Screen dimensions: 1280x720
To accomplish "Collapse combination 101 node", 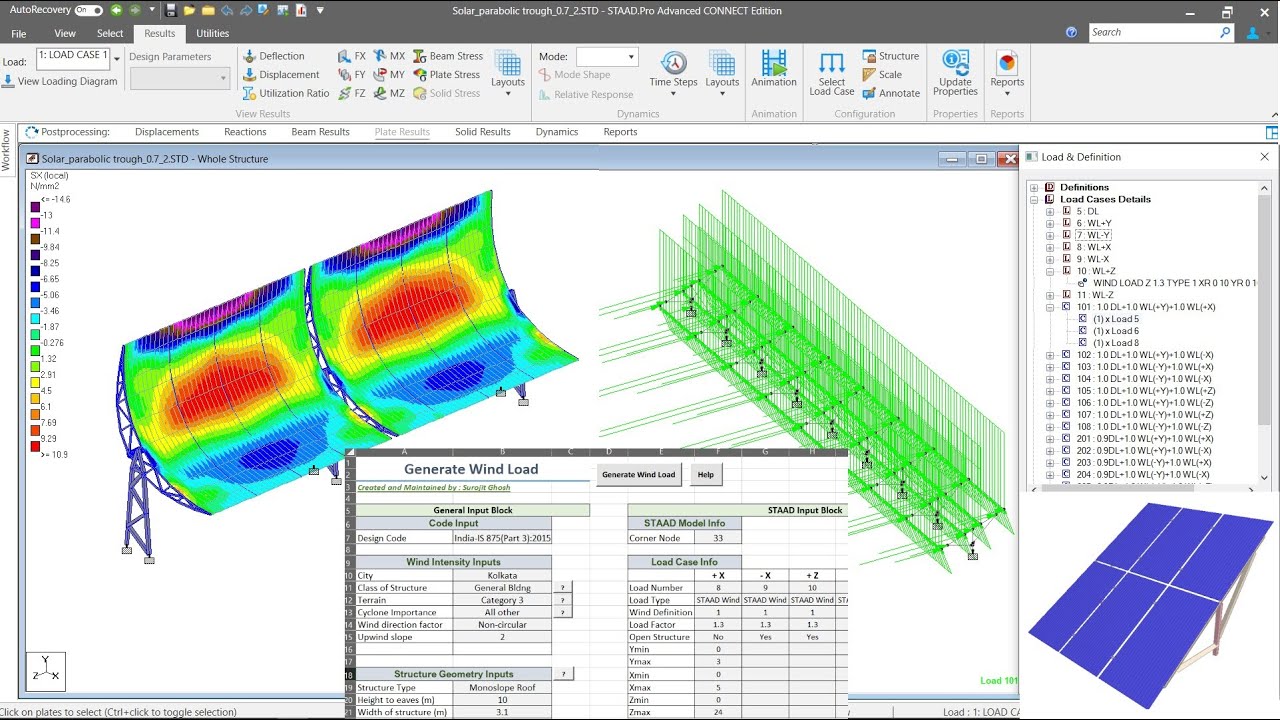I will (1050, 307).
